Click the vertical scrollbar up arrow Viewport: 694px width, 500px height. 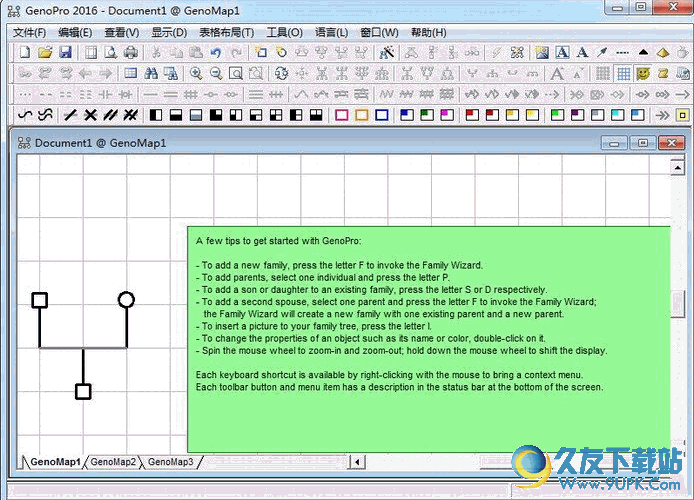coord(678,168)
